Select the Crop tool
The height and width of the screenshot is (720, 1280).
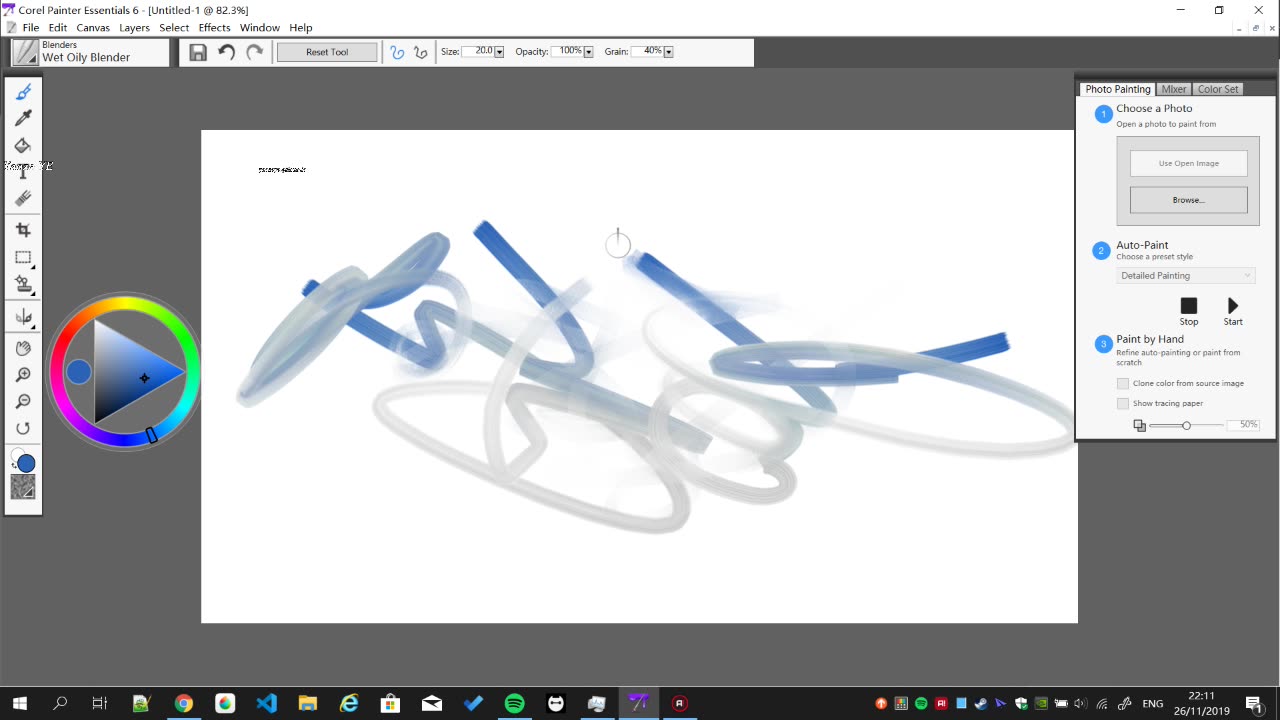(23, 229)
